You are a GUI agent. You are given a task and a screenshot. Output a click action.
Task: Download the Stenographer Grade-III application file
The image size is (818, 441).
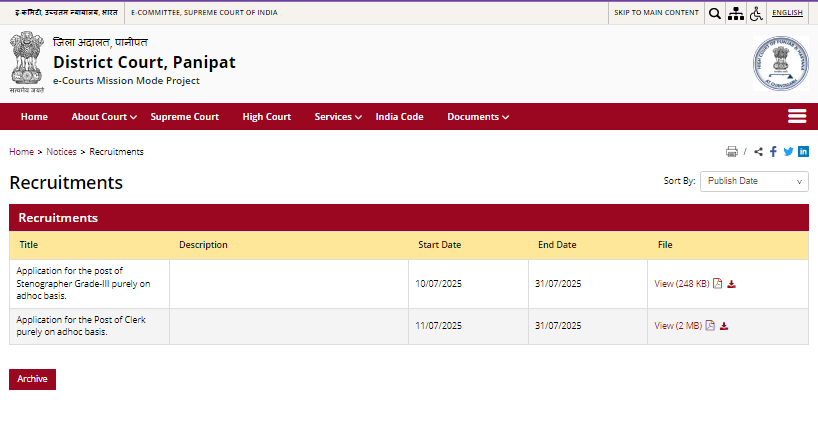tap(731, 284)
